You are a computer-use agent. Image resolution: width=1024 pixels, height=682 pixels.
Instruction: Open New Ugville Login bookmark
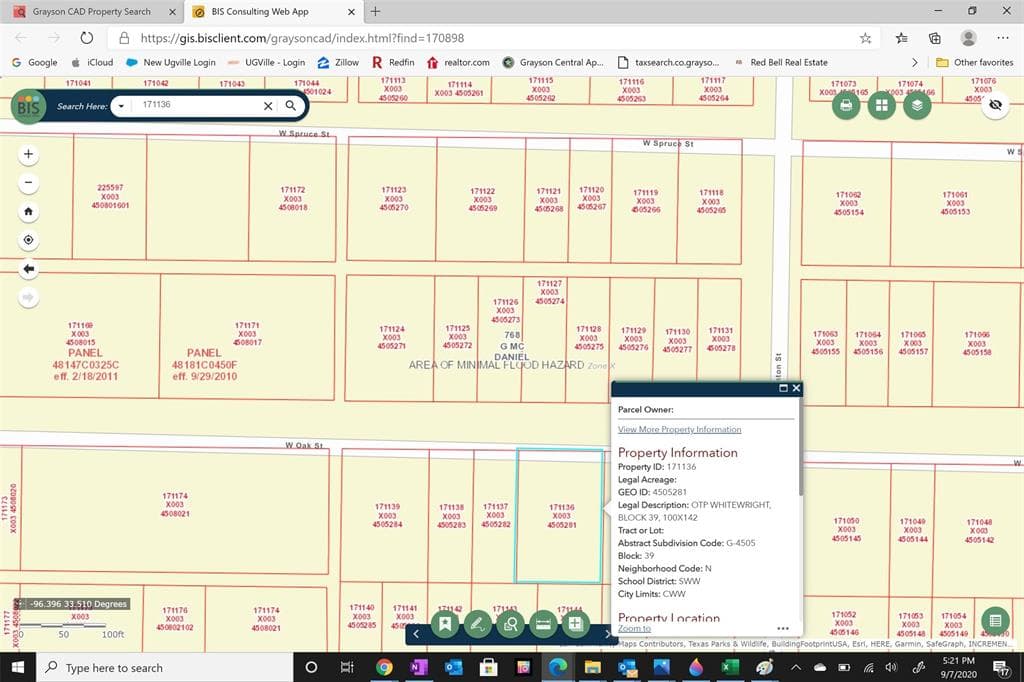point(171,63)
